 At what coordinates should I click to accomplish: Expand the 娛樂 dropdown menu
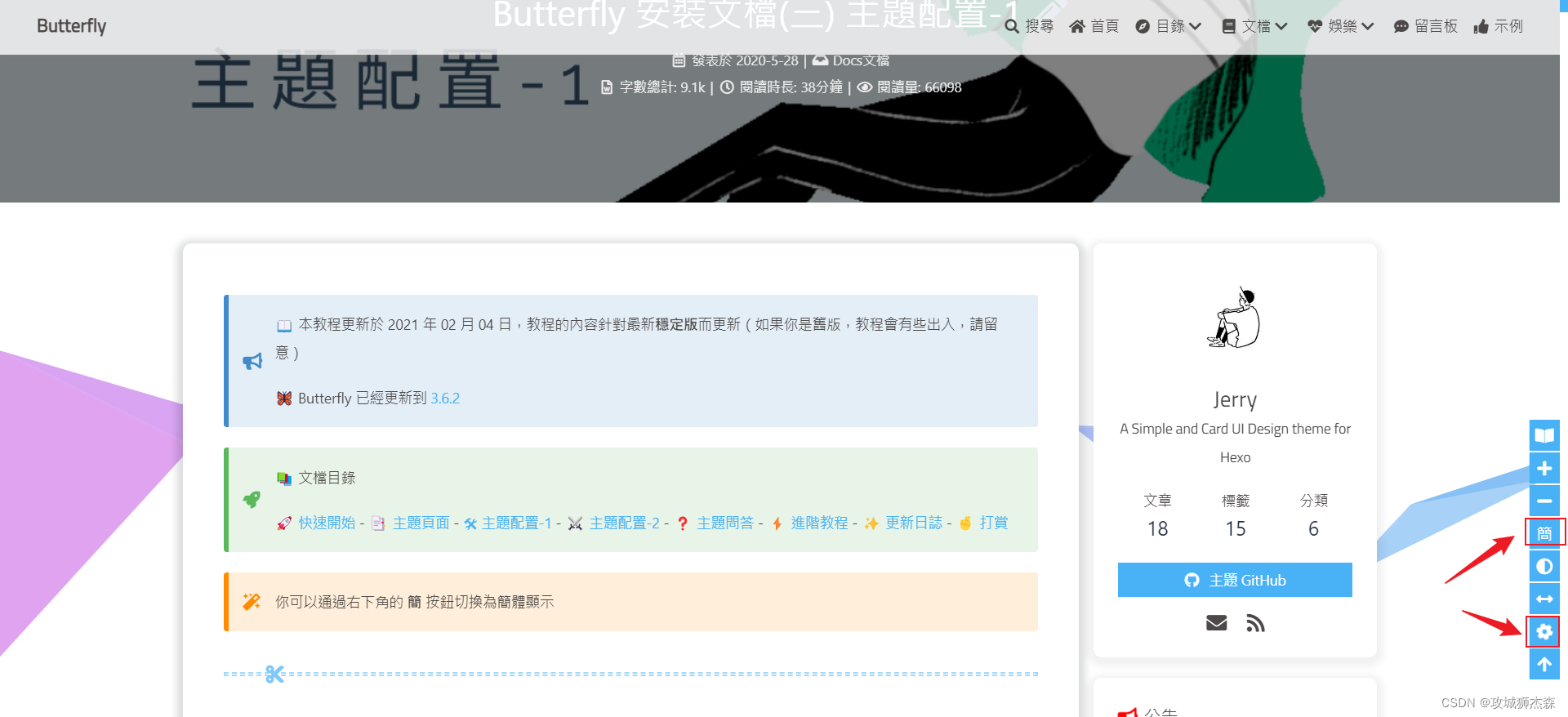click(x=1341, y=26)
